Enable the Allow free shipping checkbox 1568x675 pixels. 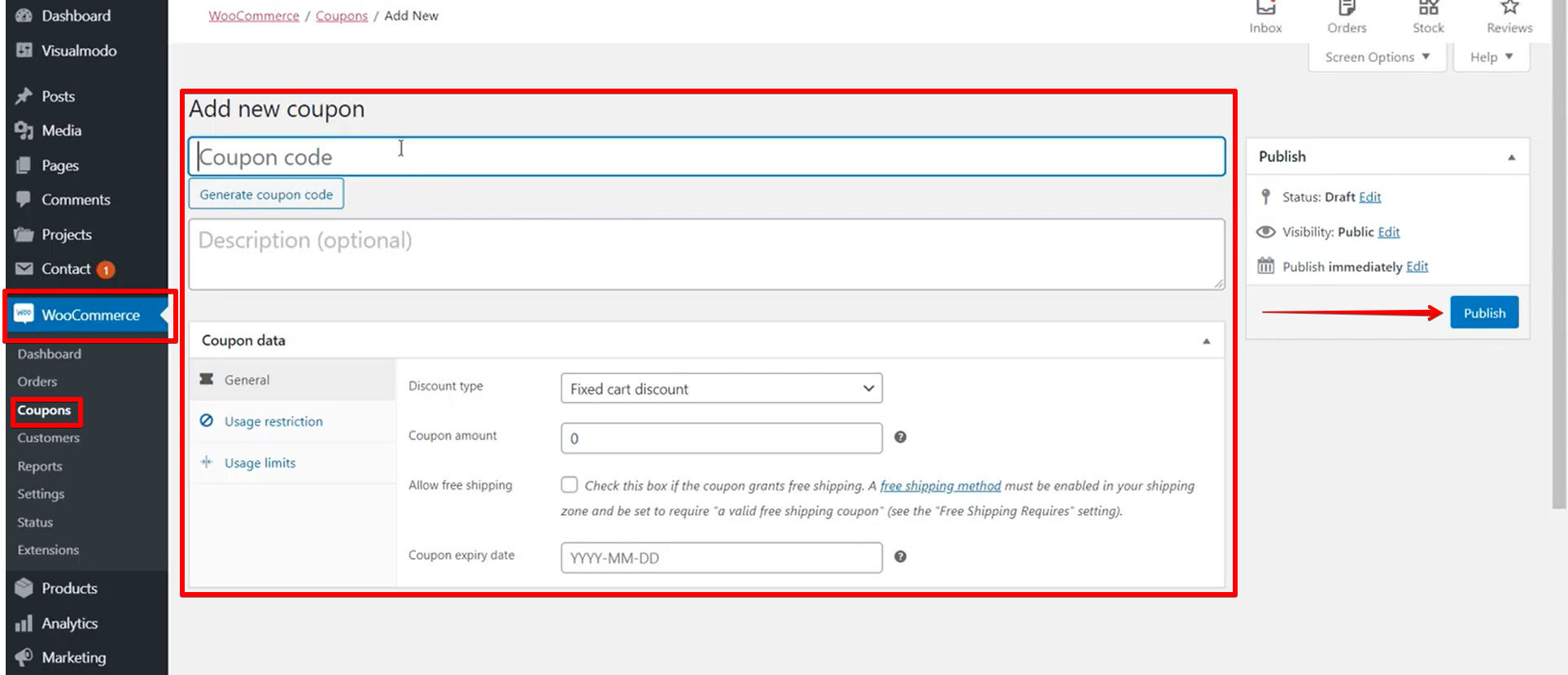pyautogui.click(x=570, y=485)
